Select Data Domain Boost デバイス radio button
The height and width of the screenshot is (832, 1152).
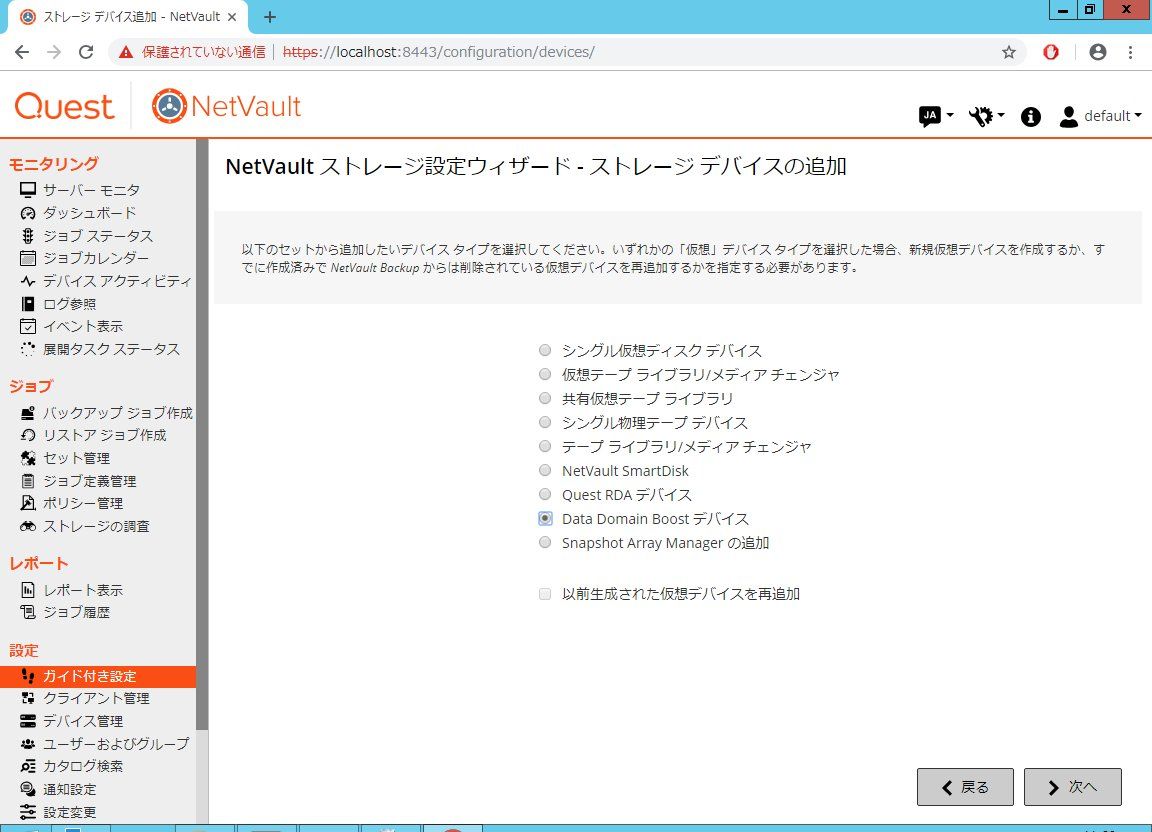(x=544, y=518)
